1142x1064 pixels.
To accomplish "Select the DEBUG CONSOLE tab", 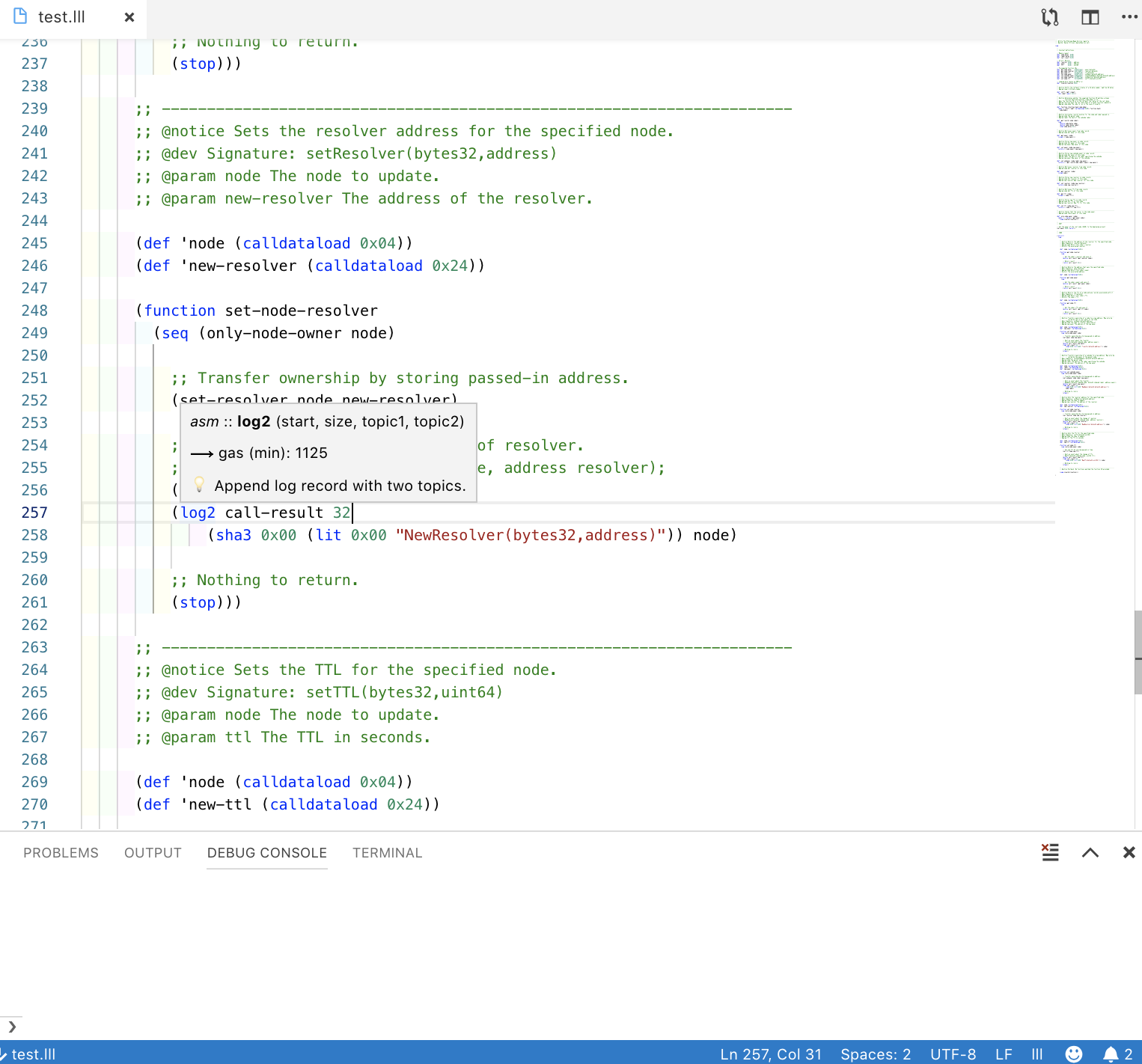I will (267, 853).
